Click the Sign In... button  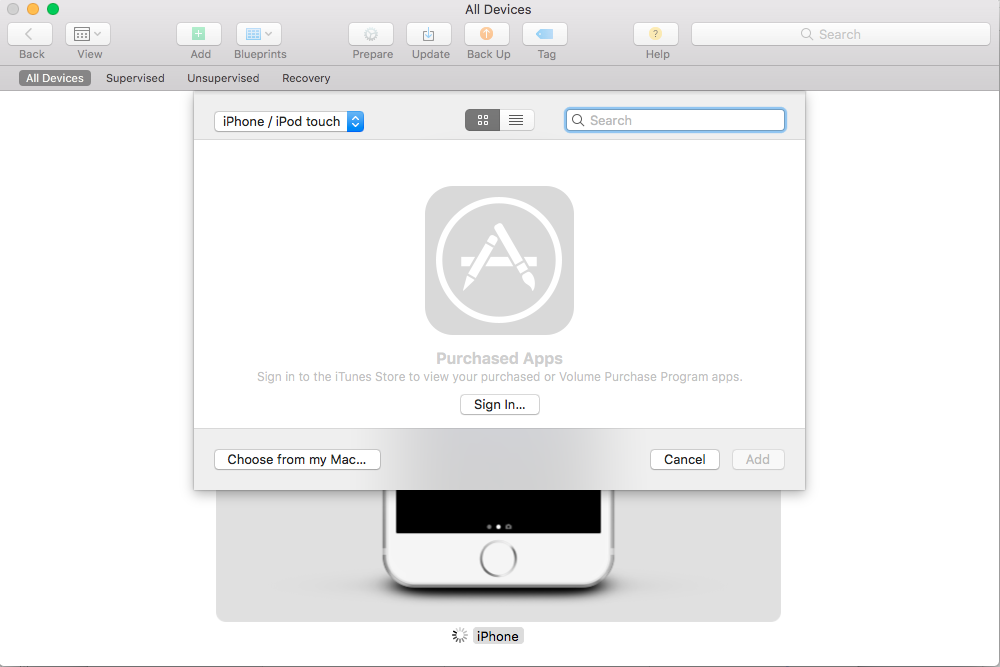coord(500,404)
